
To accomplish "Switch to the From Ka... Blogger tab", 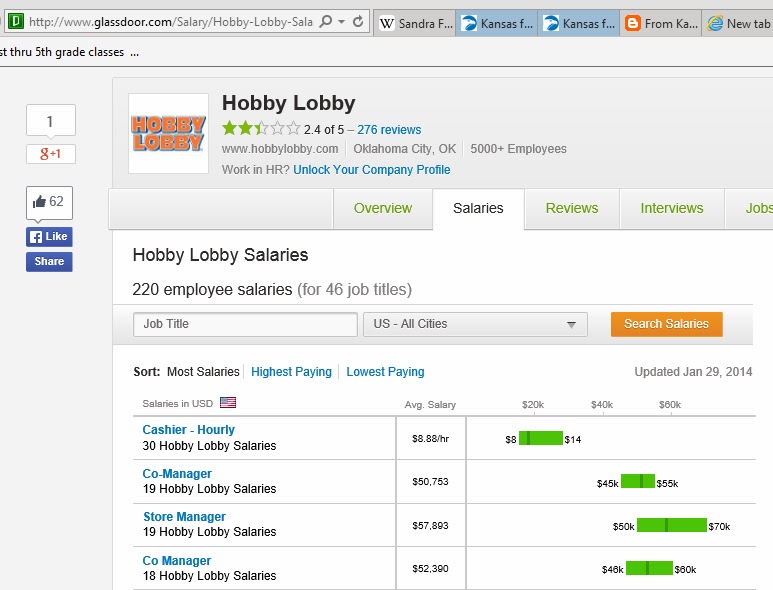I will point(661,23).
